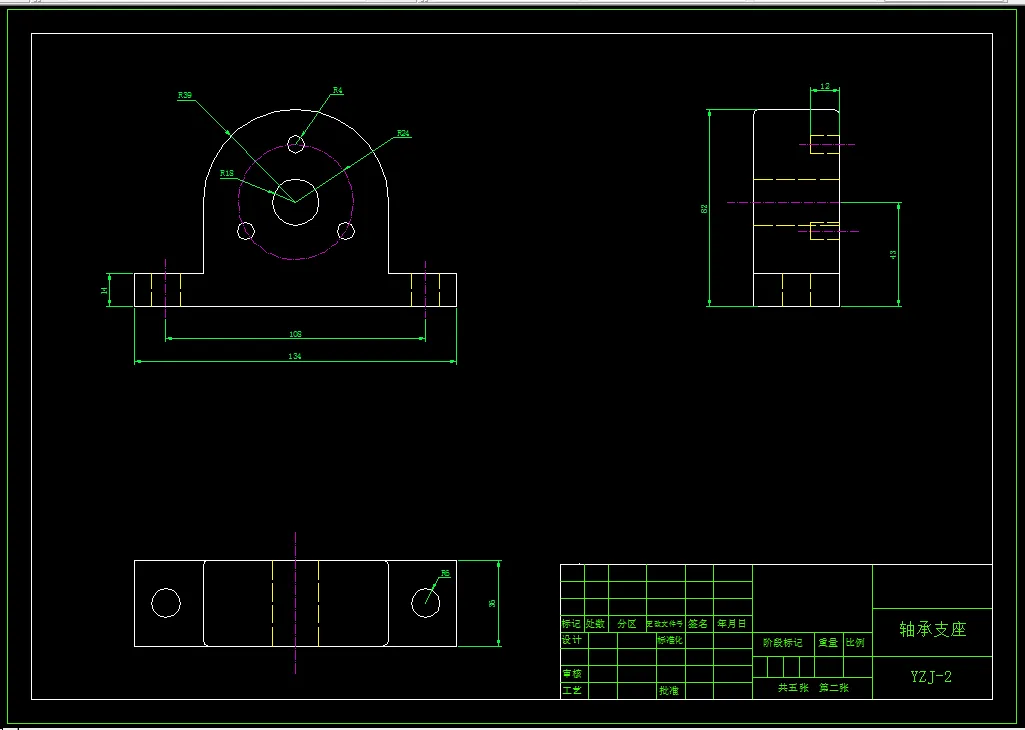
Task: Select the 标记 cell in title block
Action: 571,623
